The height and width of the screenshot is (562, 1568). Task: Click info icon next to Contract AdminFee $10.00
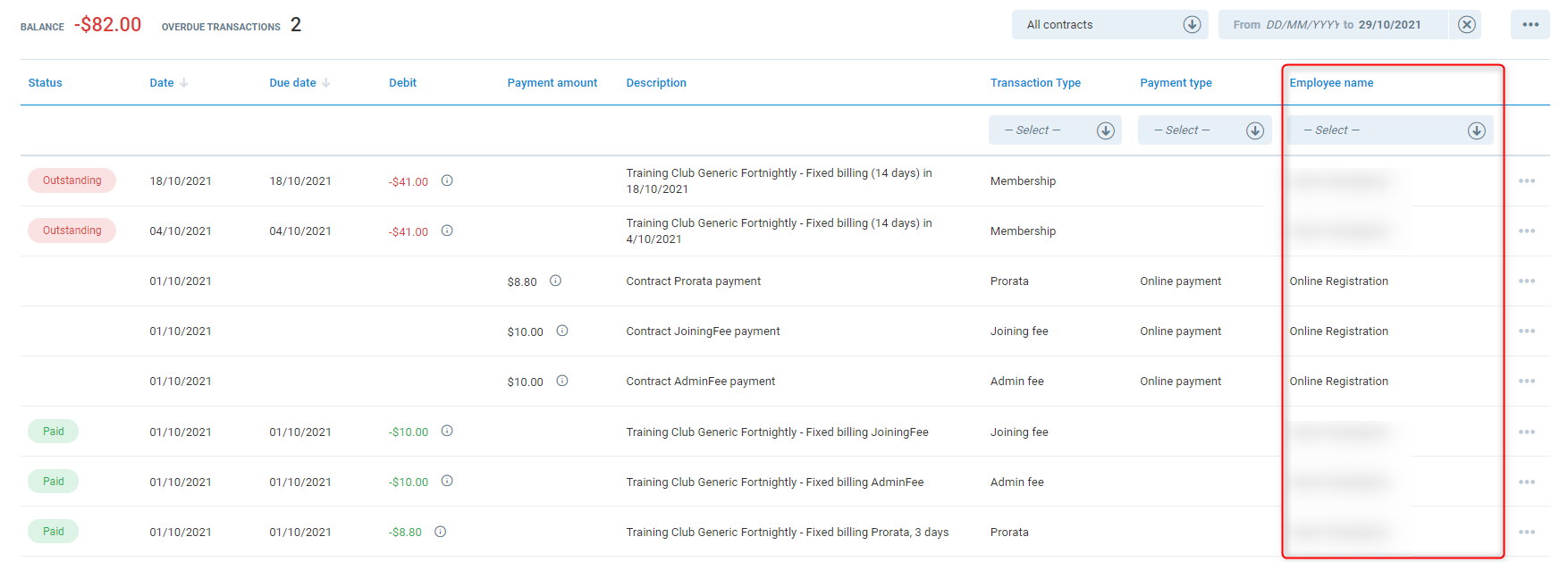(562, 381)
